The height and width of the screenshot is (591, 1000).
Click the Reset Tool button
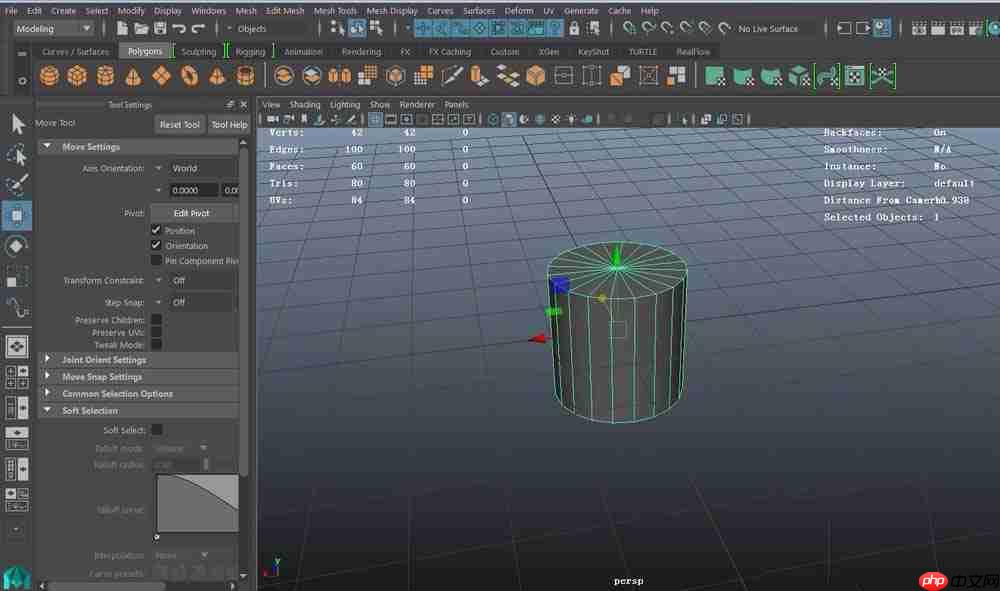point(180,124)
